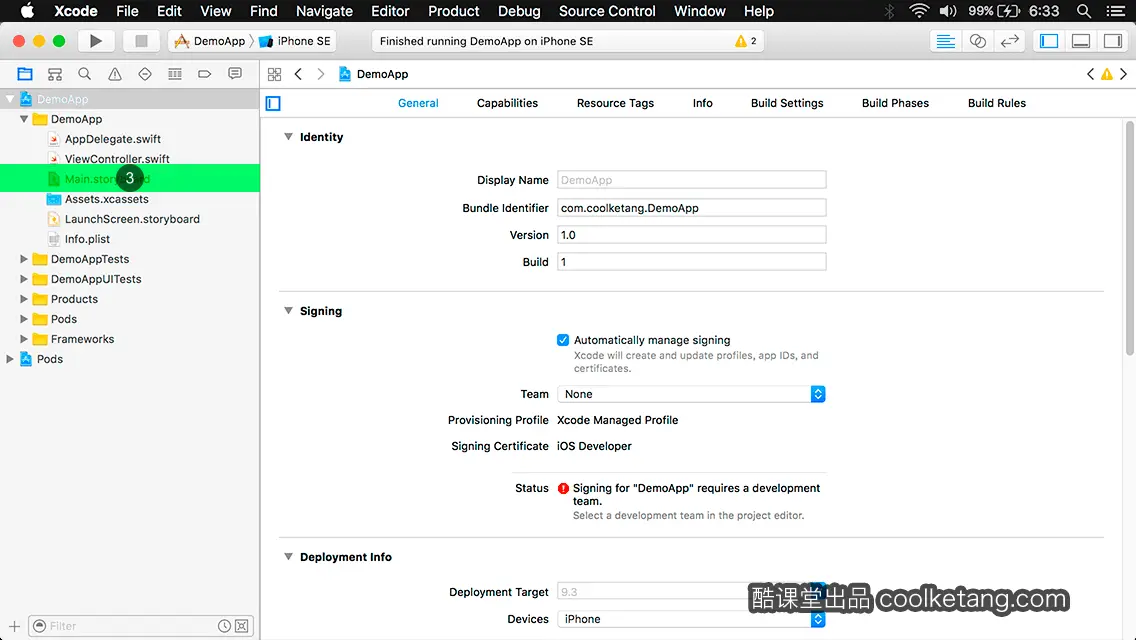Image resolution: width=1136 pixels, height=640 pixels.
Task: Show the Assistant editor
Action: [x=977, y=41]
